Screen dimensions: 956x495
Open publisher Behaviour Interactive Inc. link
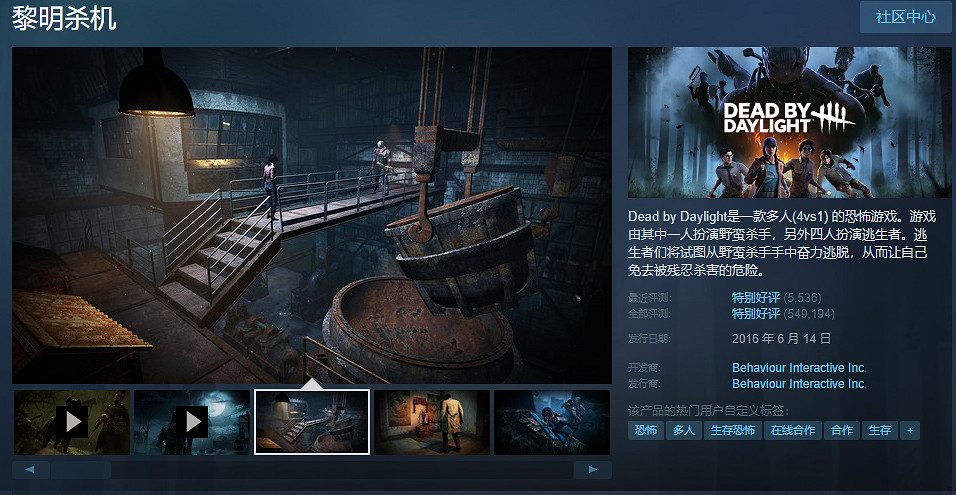tap(799, 383)
